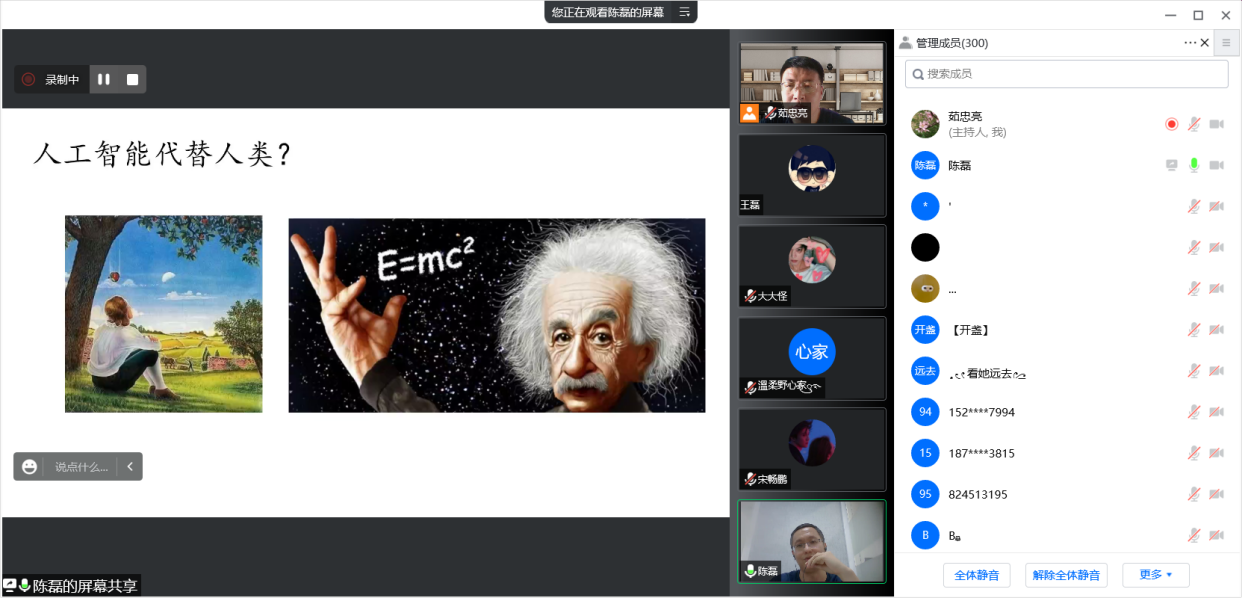Open the screen-viewing options menu at top
The height and width of the screenshot is (598, 1242).
(685, 12)
